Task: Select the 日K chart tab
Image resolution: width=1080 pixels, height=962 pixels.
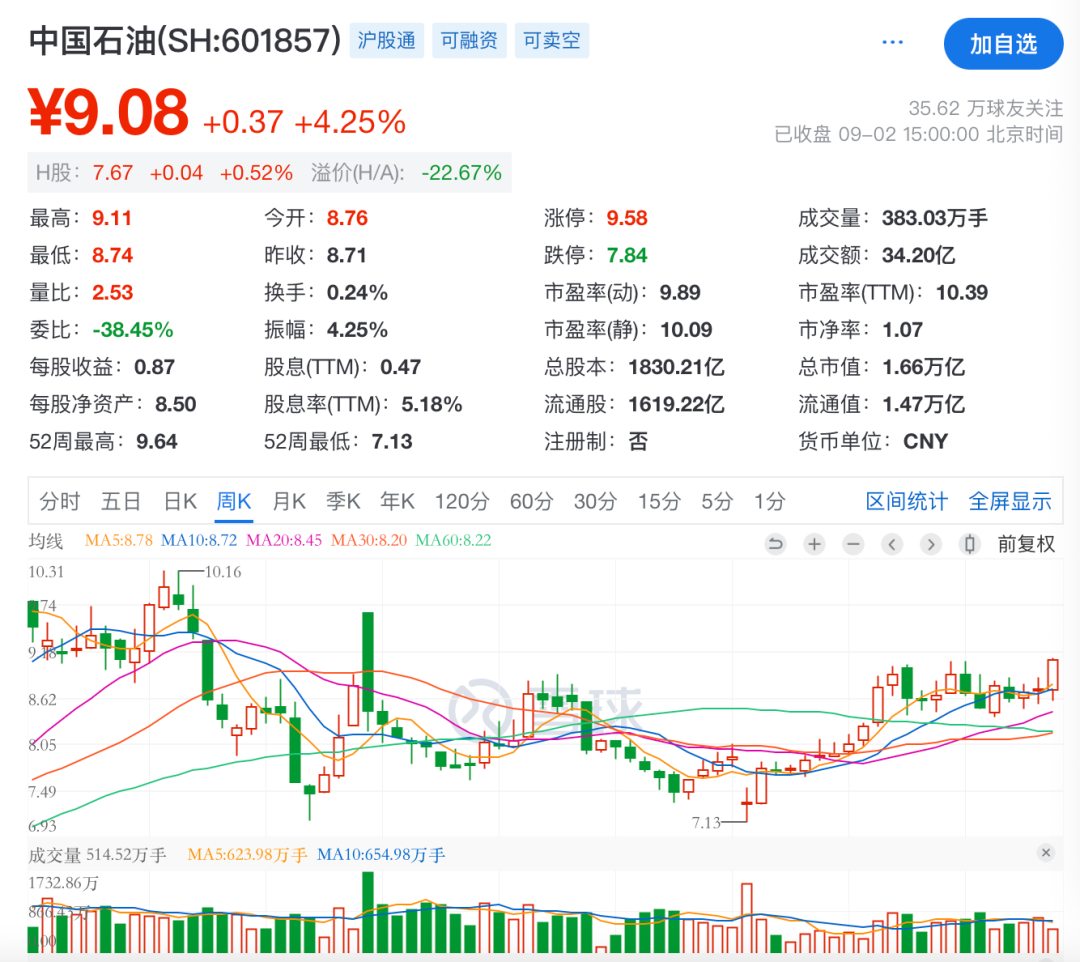Action: [180, 501]
